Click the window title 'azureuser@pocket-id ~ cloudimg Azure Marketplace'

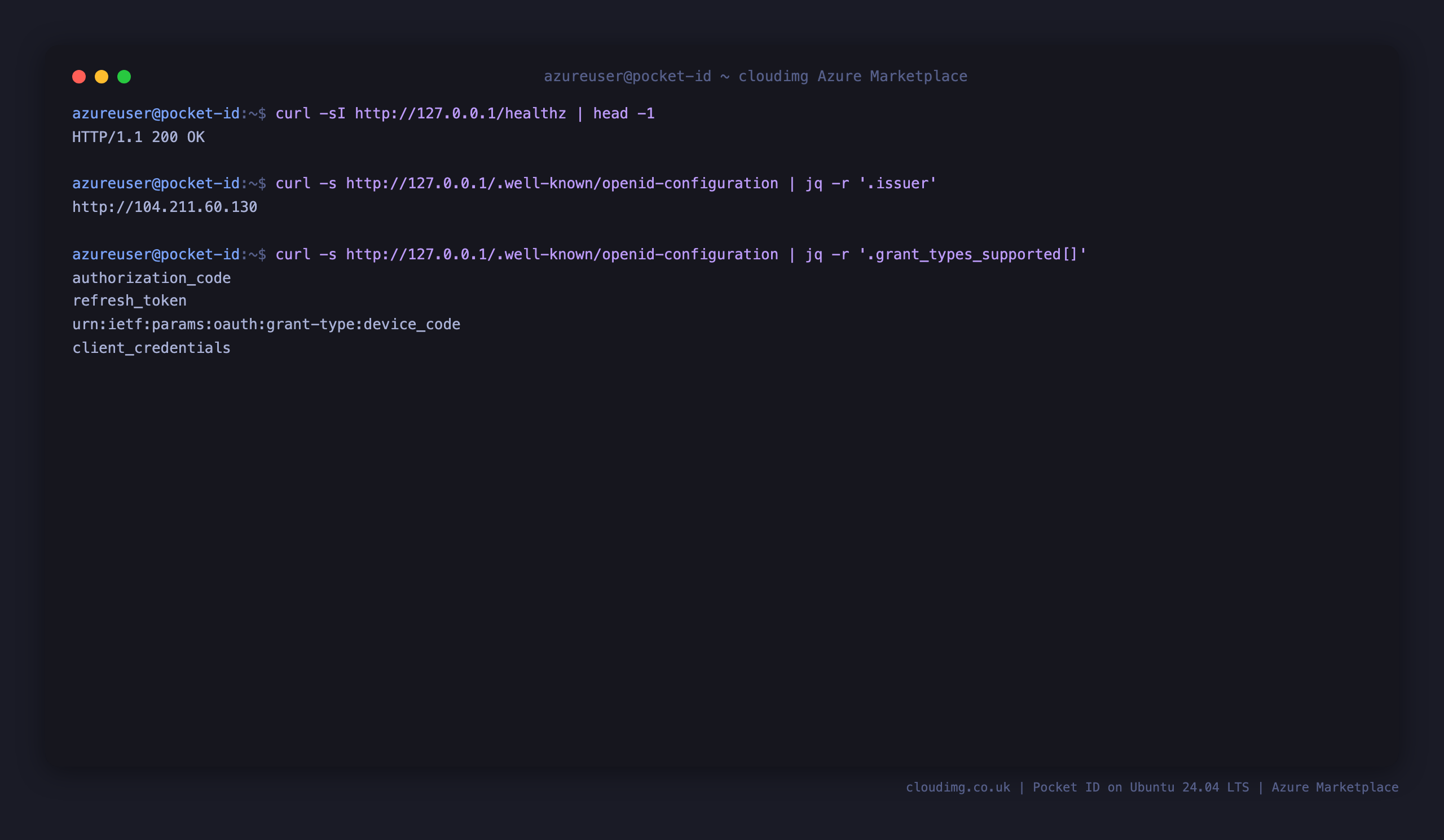[x=755, y=76]
